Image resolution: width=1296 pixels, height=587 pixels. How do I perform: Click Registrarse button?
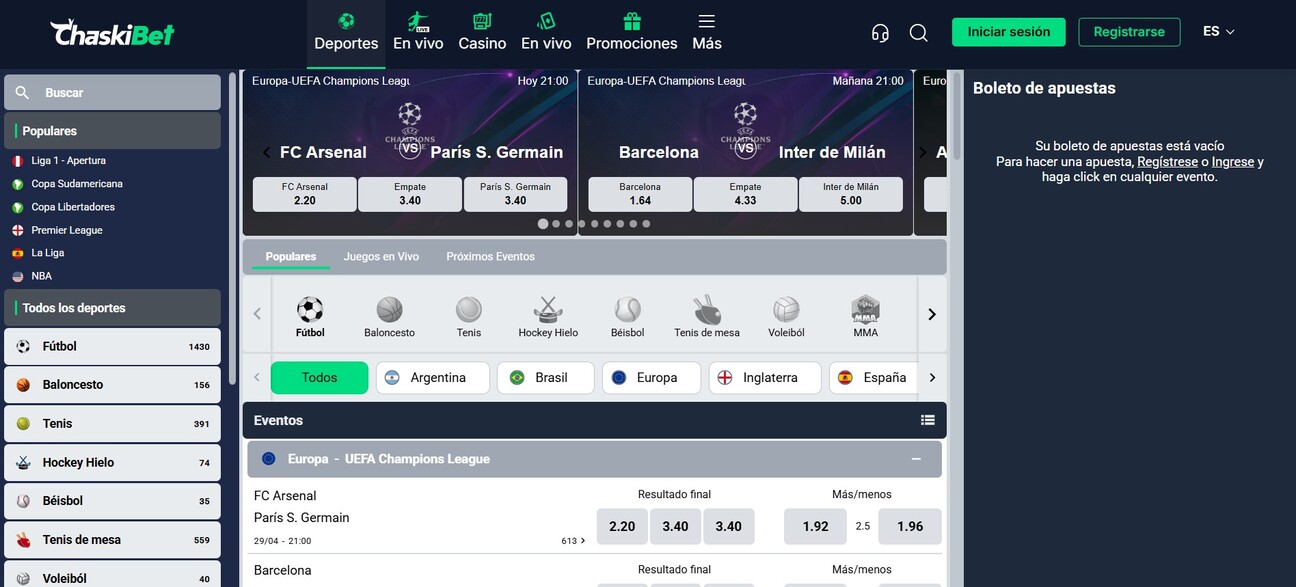tap(1129, 32)
